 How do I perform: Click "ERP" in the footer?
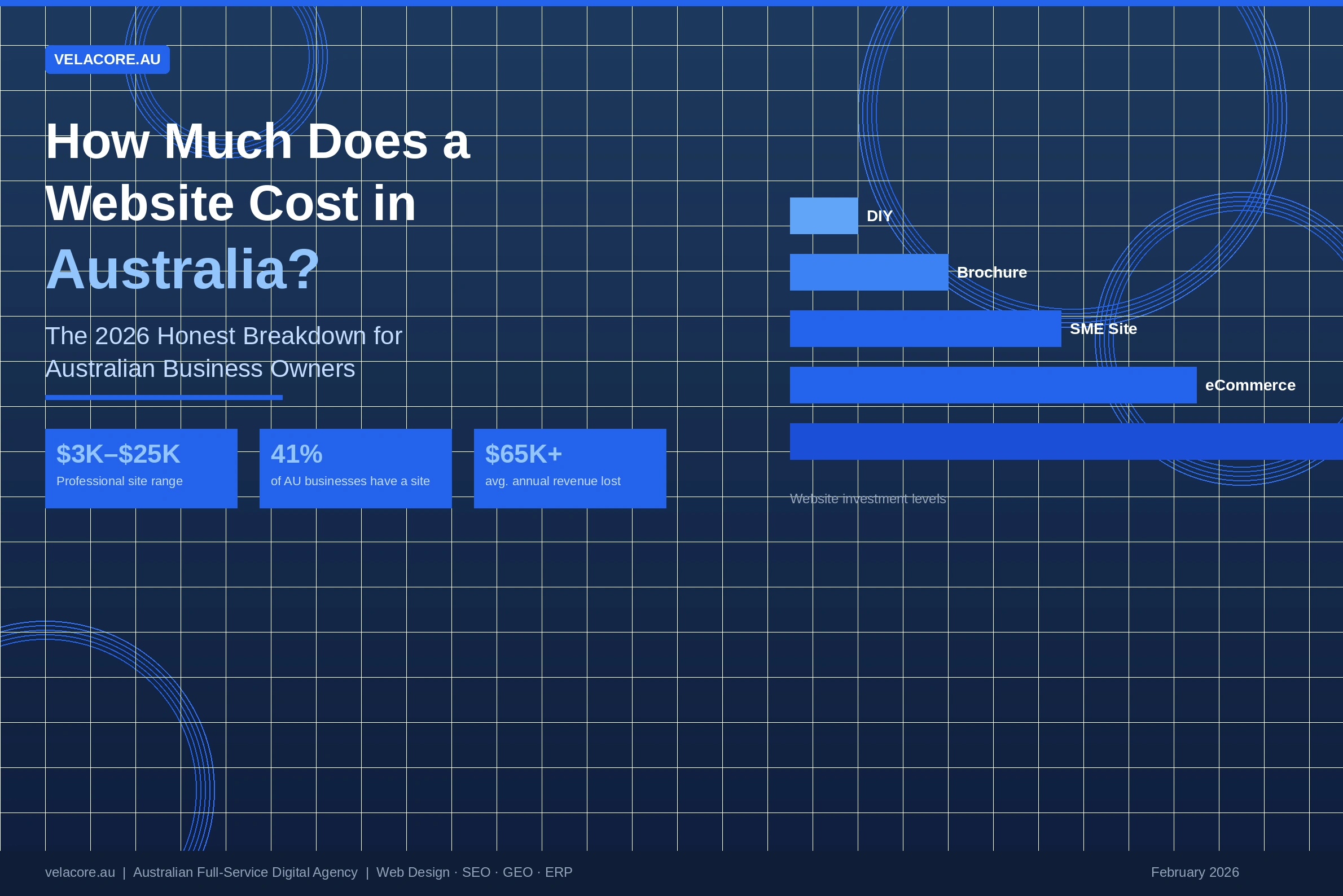[x=558, y=872]
